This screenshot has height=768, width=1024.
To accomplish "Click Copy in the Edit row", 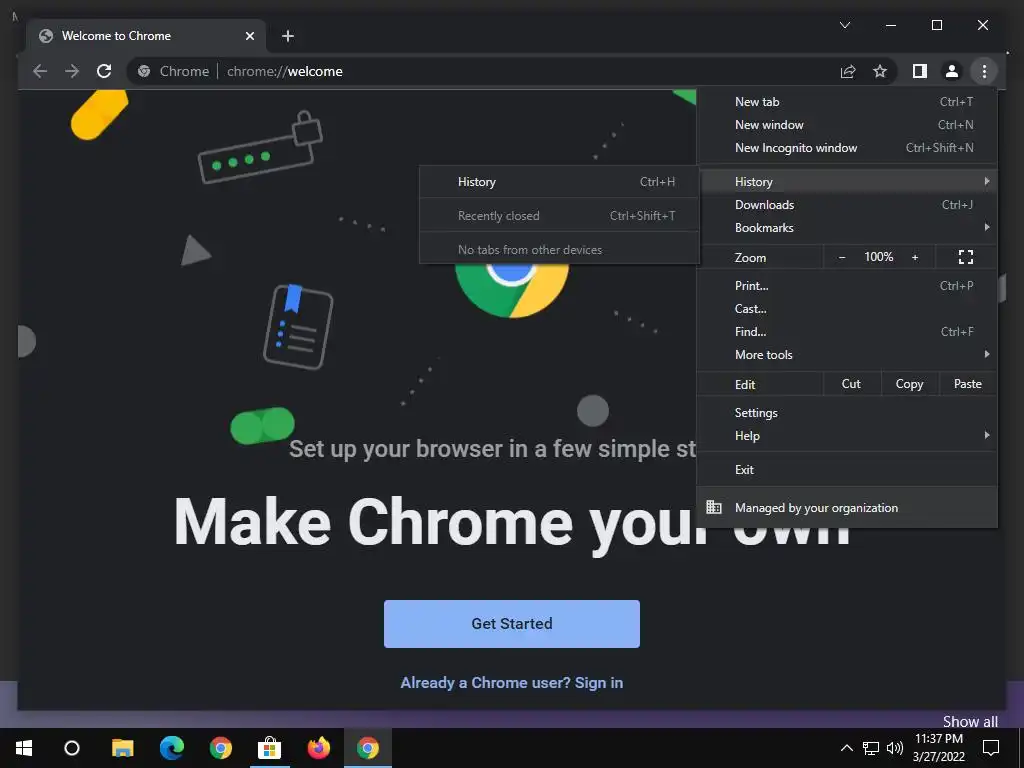I will [909, 384].
